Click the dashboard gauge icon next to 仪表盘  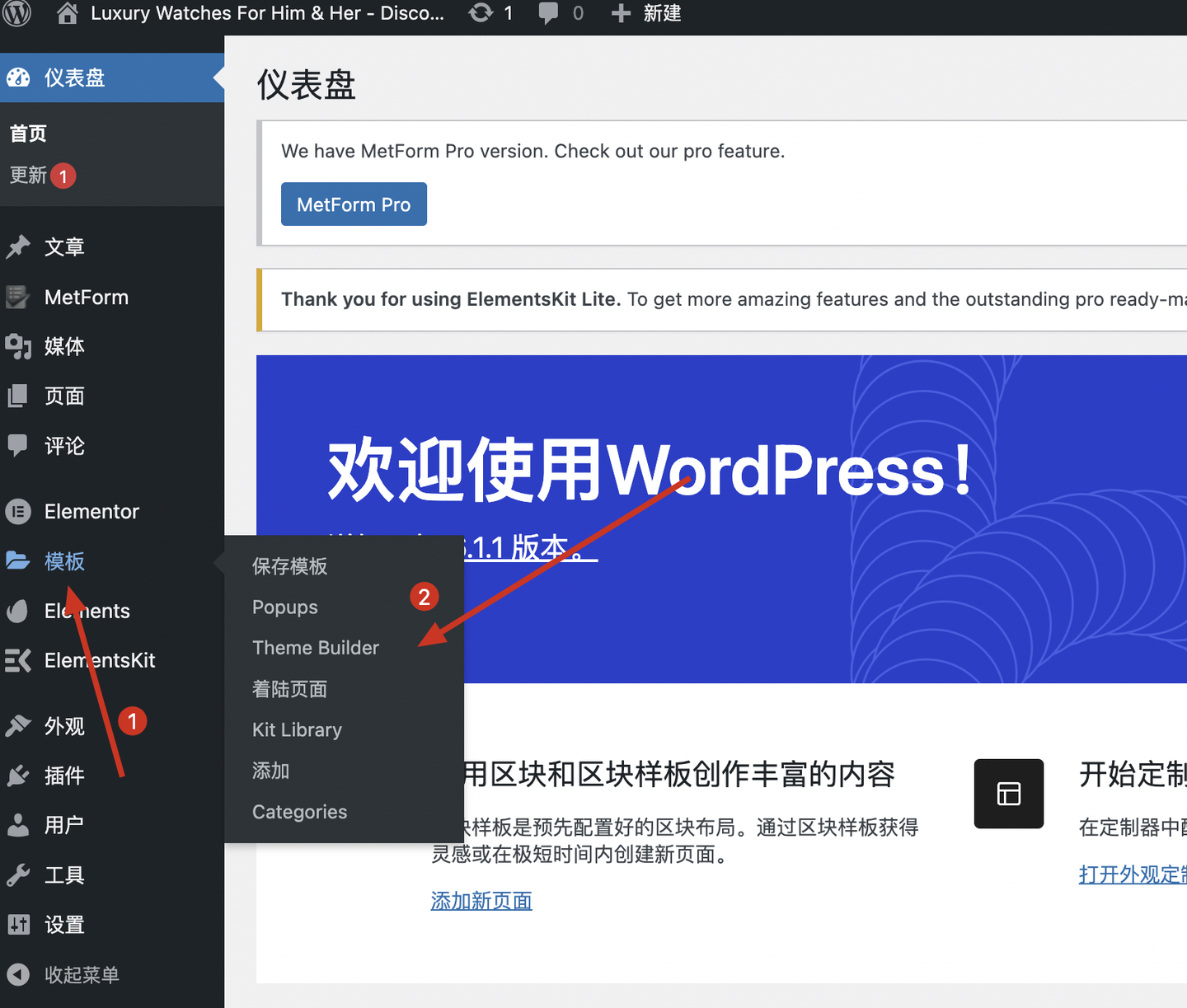point(18,77)
